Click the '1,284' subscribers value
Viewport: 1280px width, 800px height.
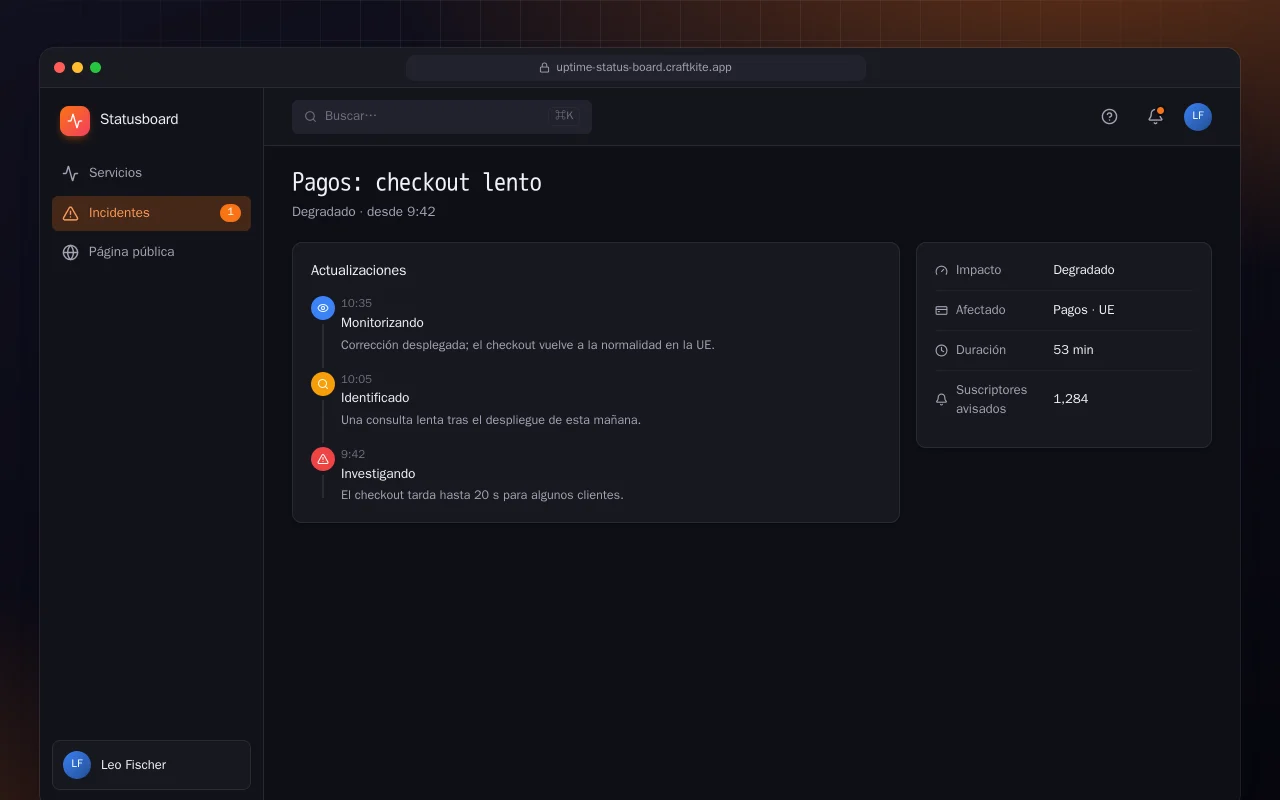point(1070,399)
